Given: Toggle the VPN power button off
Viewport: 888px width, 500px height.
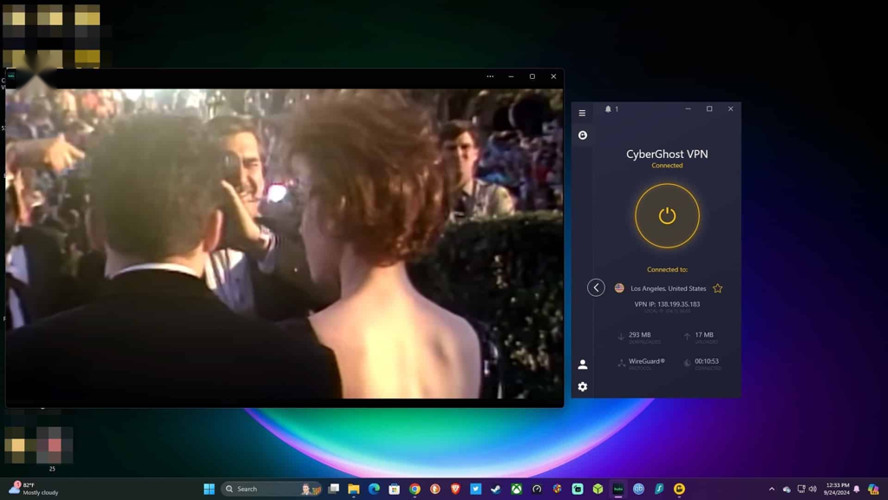Looking at the screenshot, I should [x=667, y=216].
